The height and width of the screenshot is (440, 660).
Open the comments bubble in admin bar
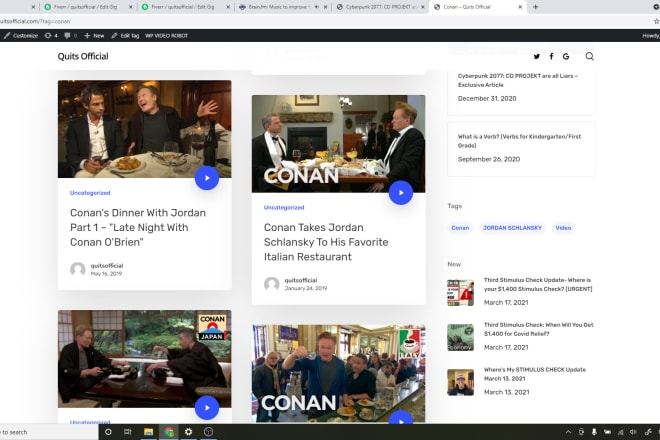click(70, 36)
